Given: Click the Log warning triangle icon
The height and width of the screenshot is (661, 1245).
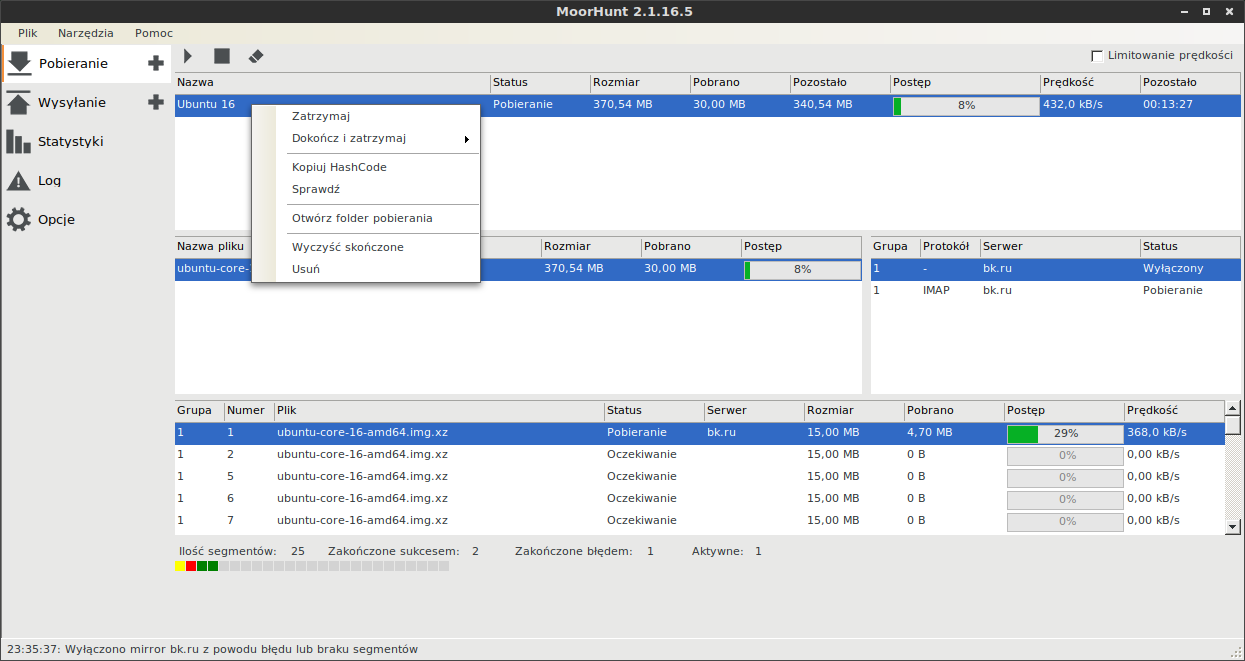Looking at the screenshot, I should [19, 181].
